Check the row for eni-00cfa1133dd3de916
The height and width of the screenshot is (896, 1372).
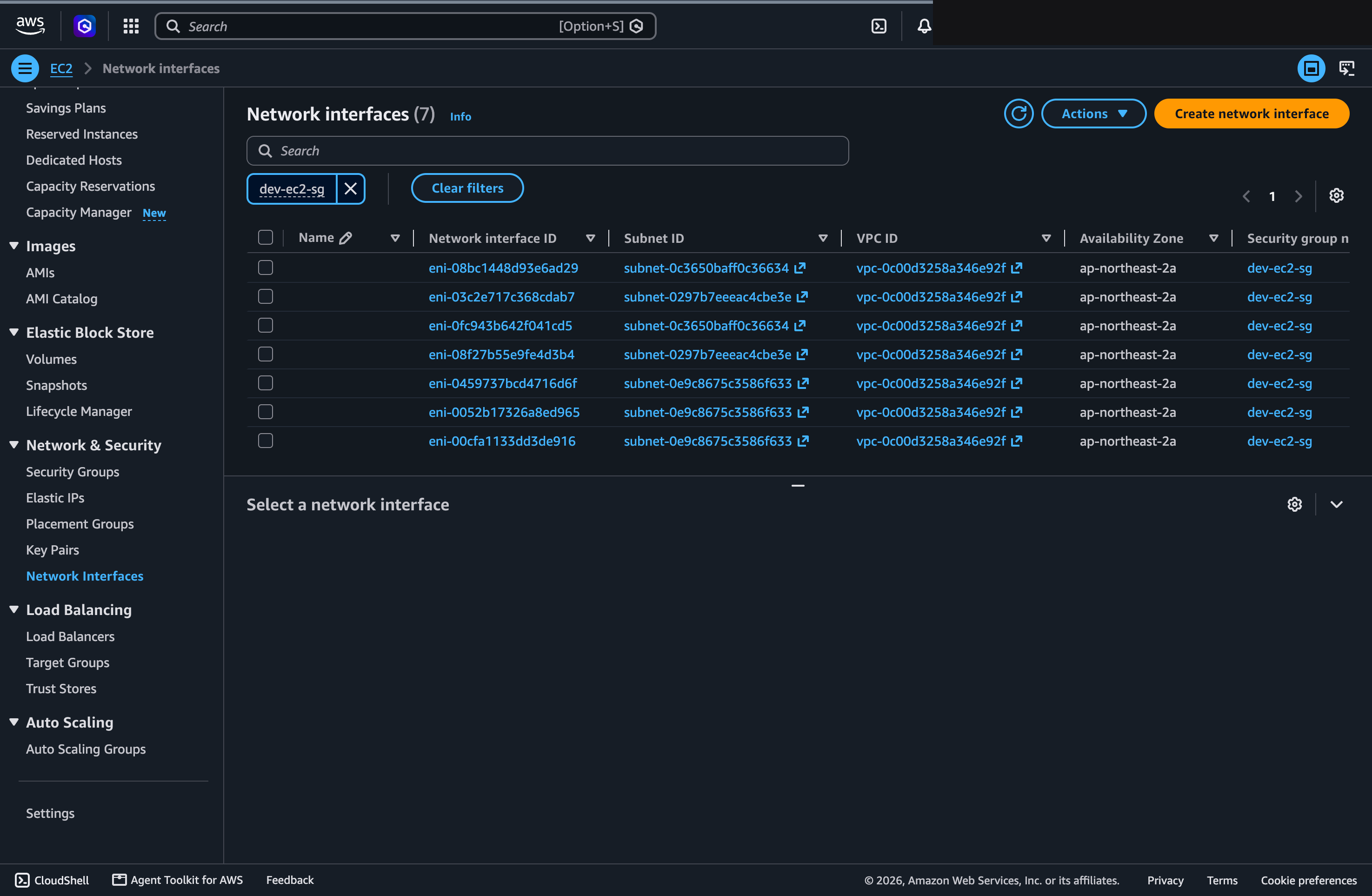266,441
